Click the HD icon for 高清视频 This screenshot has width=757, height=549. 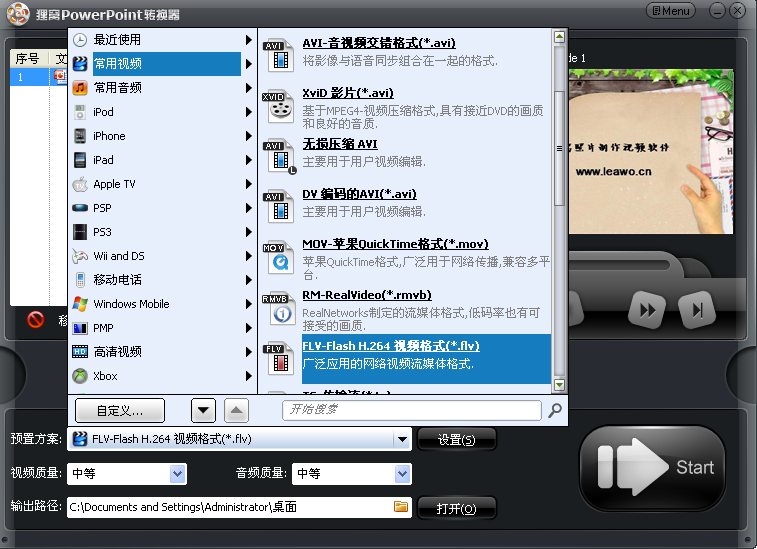80,352
